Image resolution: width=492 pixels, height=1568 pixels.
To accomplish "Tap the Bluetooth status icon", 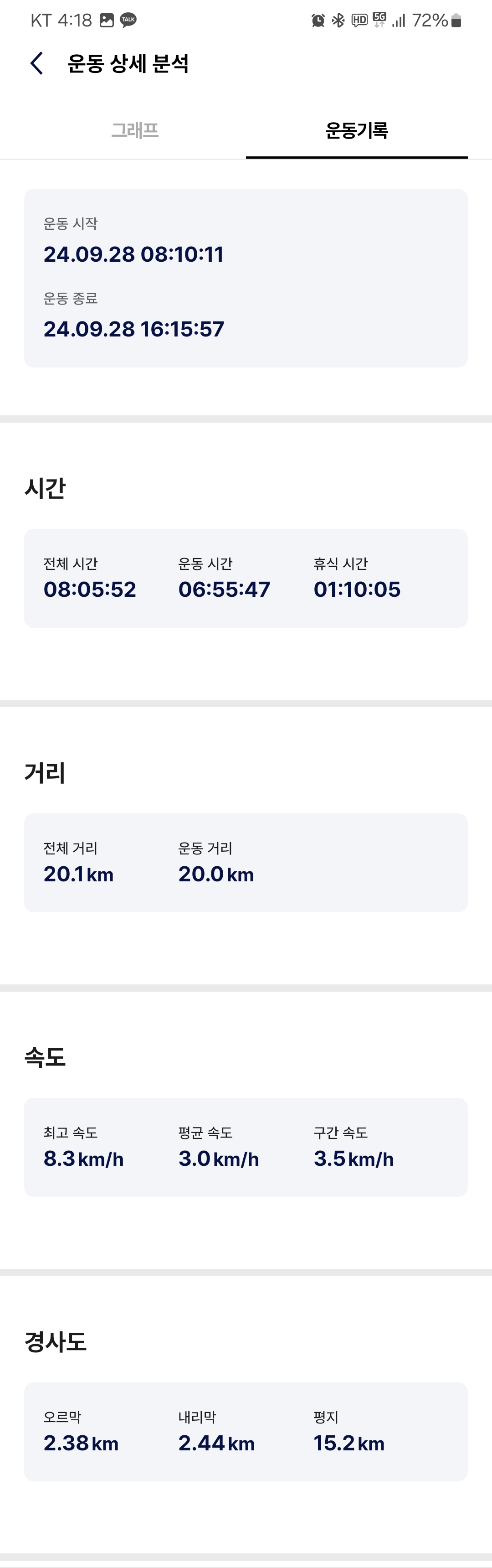I will coord(338,21).
